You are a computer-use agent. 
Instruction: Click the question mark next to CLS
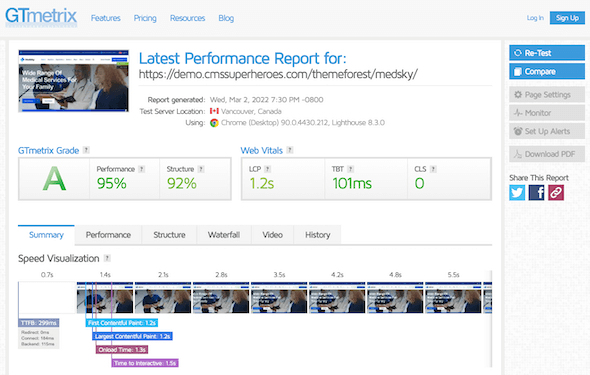pyautogui.click(x=433, y=169)
